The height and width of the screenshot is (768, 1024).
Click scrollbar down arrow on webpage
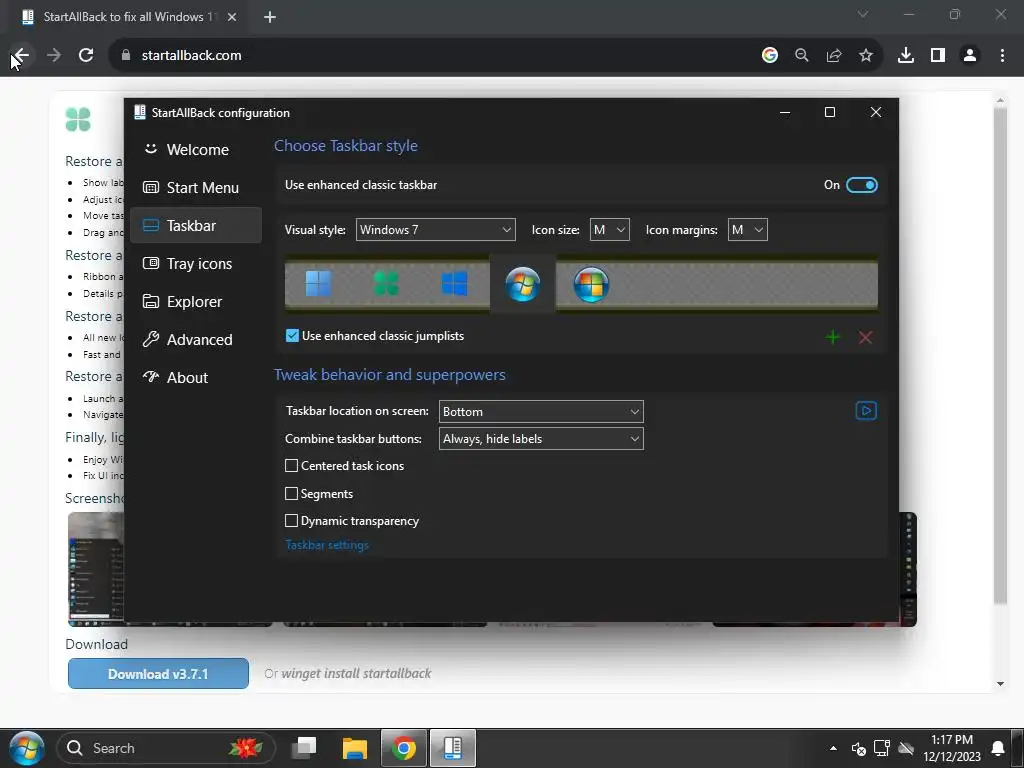(1000, 684)
